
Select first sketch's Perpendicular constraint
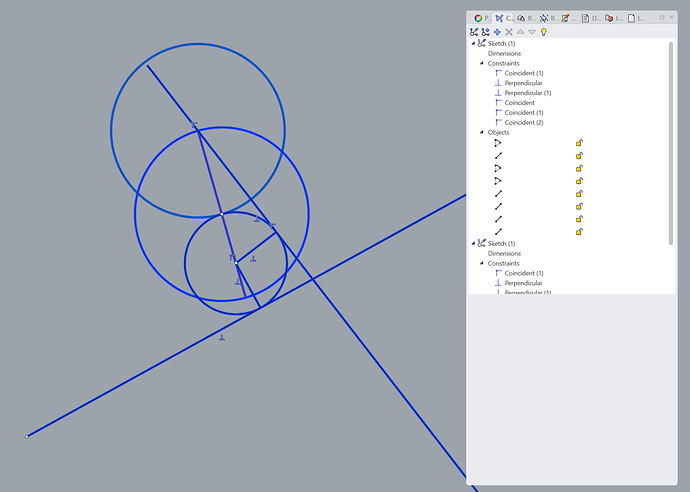523,83
